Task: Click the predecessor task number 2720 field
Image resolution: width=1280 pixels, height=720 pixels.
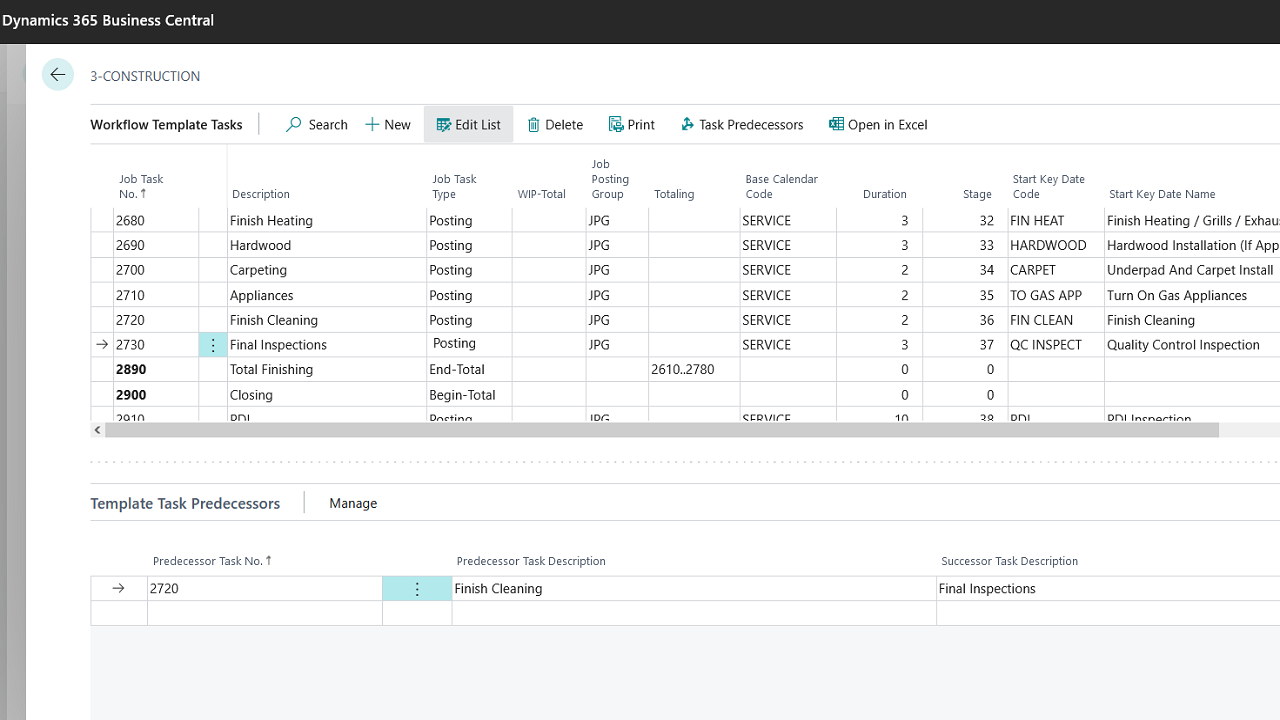Action: tap(265, 589)
